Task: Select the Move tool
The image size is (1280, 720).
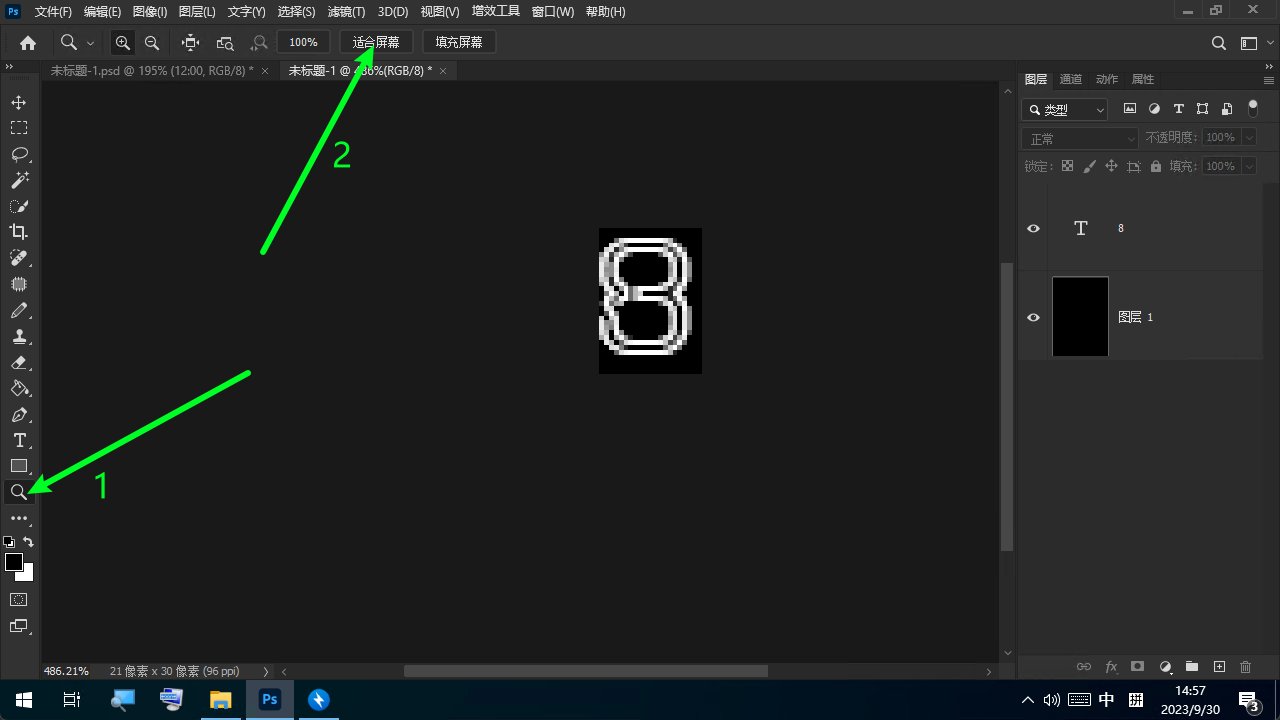Action: pyautogui.click(x=19, y=102)
